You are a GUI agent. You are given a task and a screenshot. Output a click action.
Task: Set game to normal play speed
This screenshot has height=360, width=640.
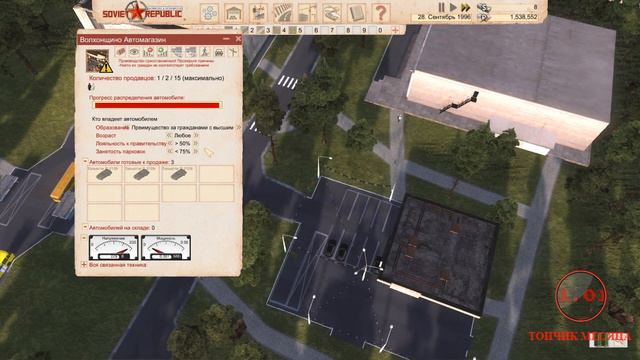[x=453, y=7]
